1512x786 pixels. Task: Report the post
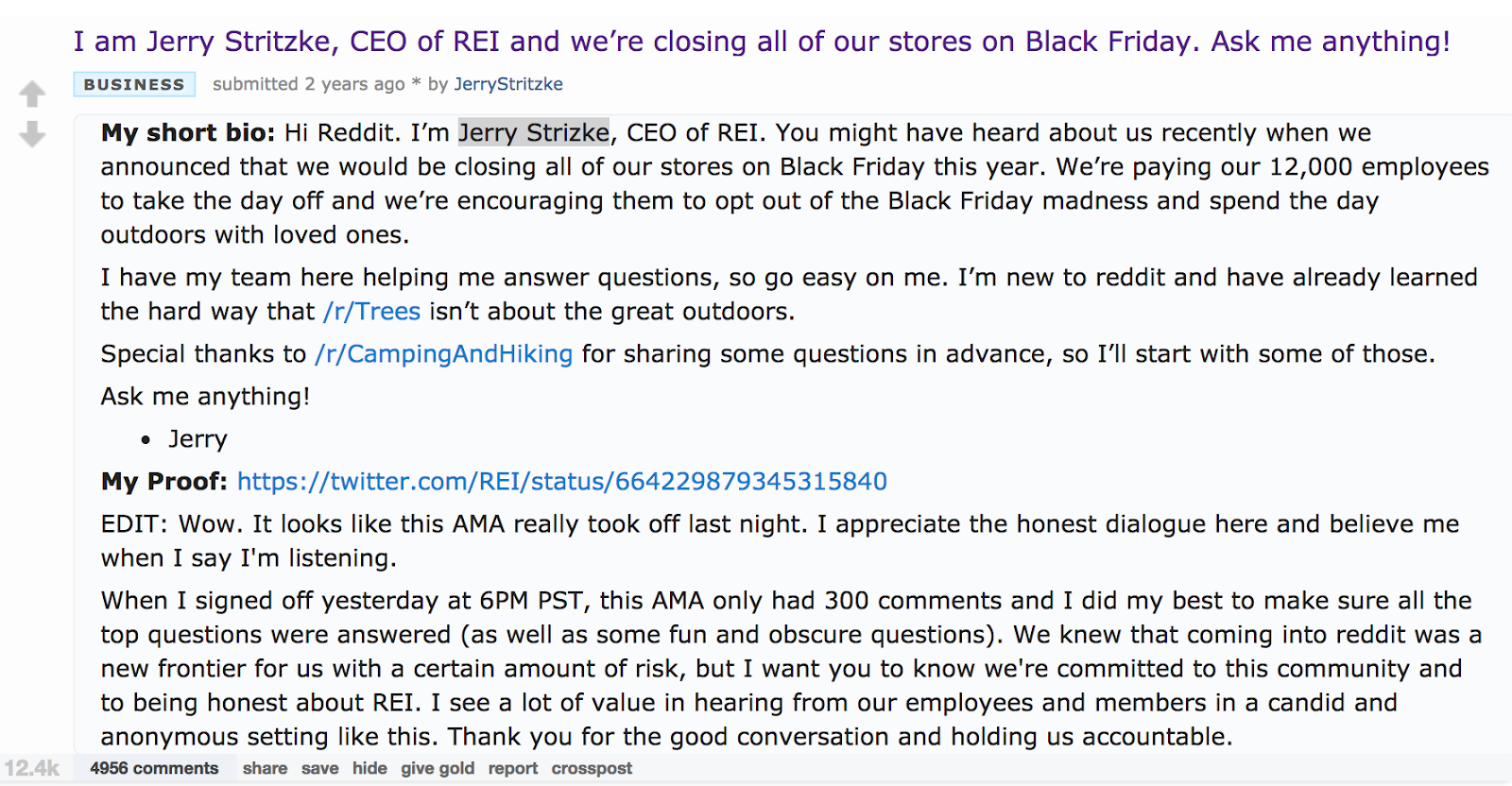click(x=512, y=768)
